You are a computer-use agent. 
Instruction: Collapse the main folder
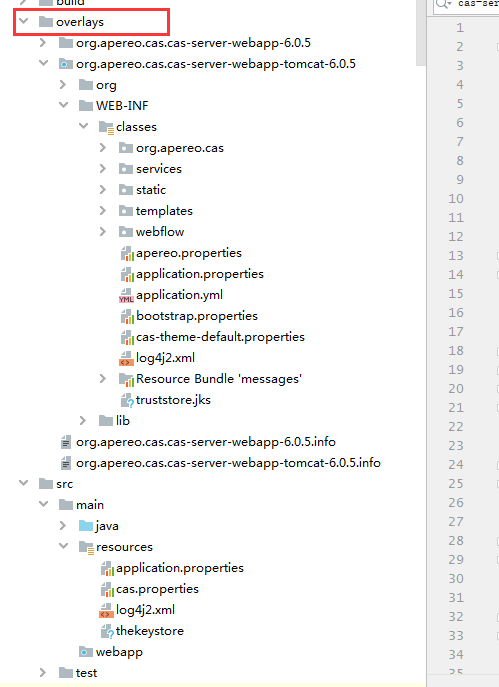(x=43, y=504)
